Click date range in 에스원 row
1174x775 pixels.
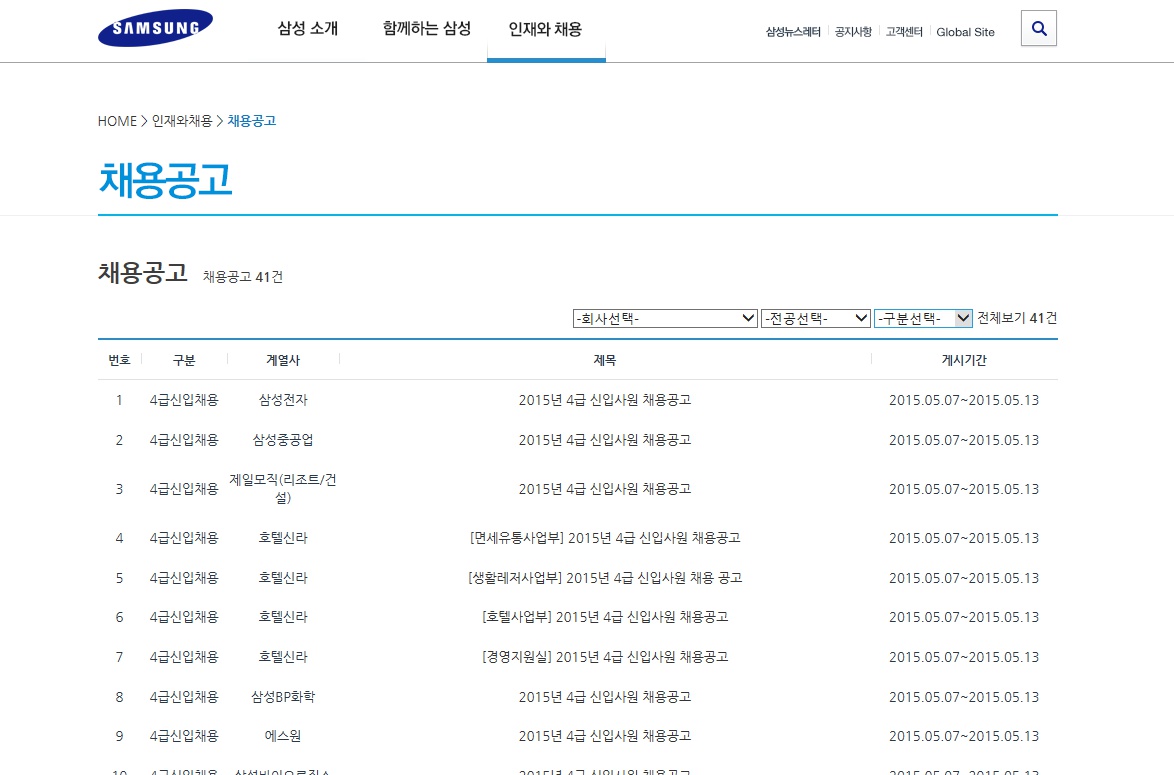click(x=964, y=736)
